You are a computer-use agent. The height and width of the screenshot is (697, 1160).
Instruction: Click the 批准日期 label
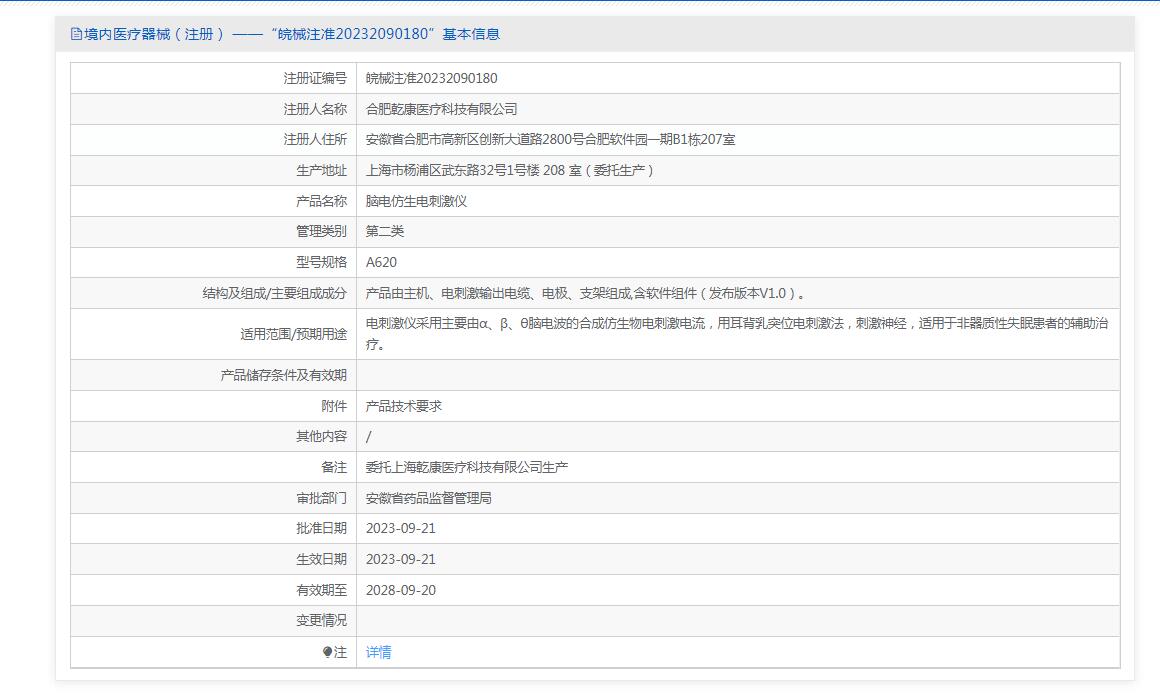tap(321, 528)
